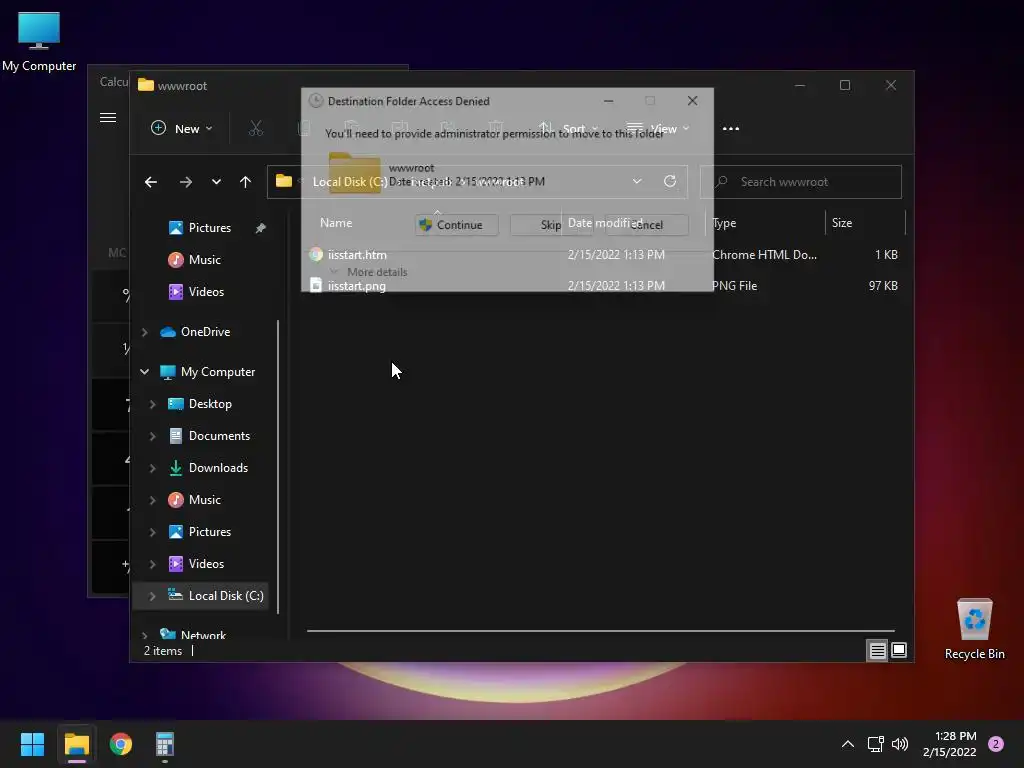Select Downloads under My Computer
Viewport: 1024px width, 768px height.
coord(218,468)
